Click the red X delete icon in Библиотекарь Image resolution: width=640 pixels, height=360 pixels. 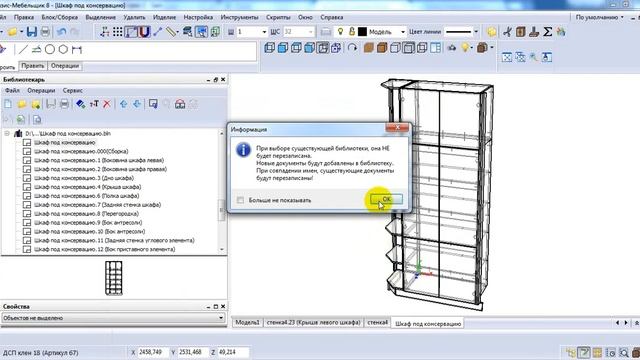[107, 104]
